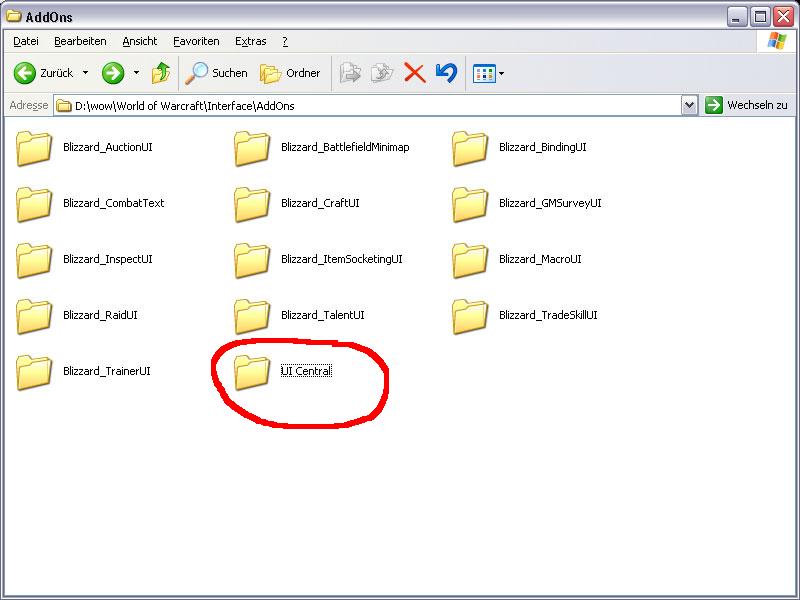Click the Blizzard_TradeSkillUI name label

click(x=548, y=315)
